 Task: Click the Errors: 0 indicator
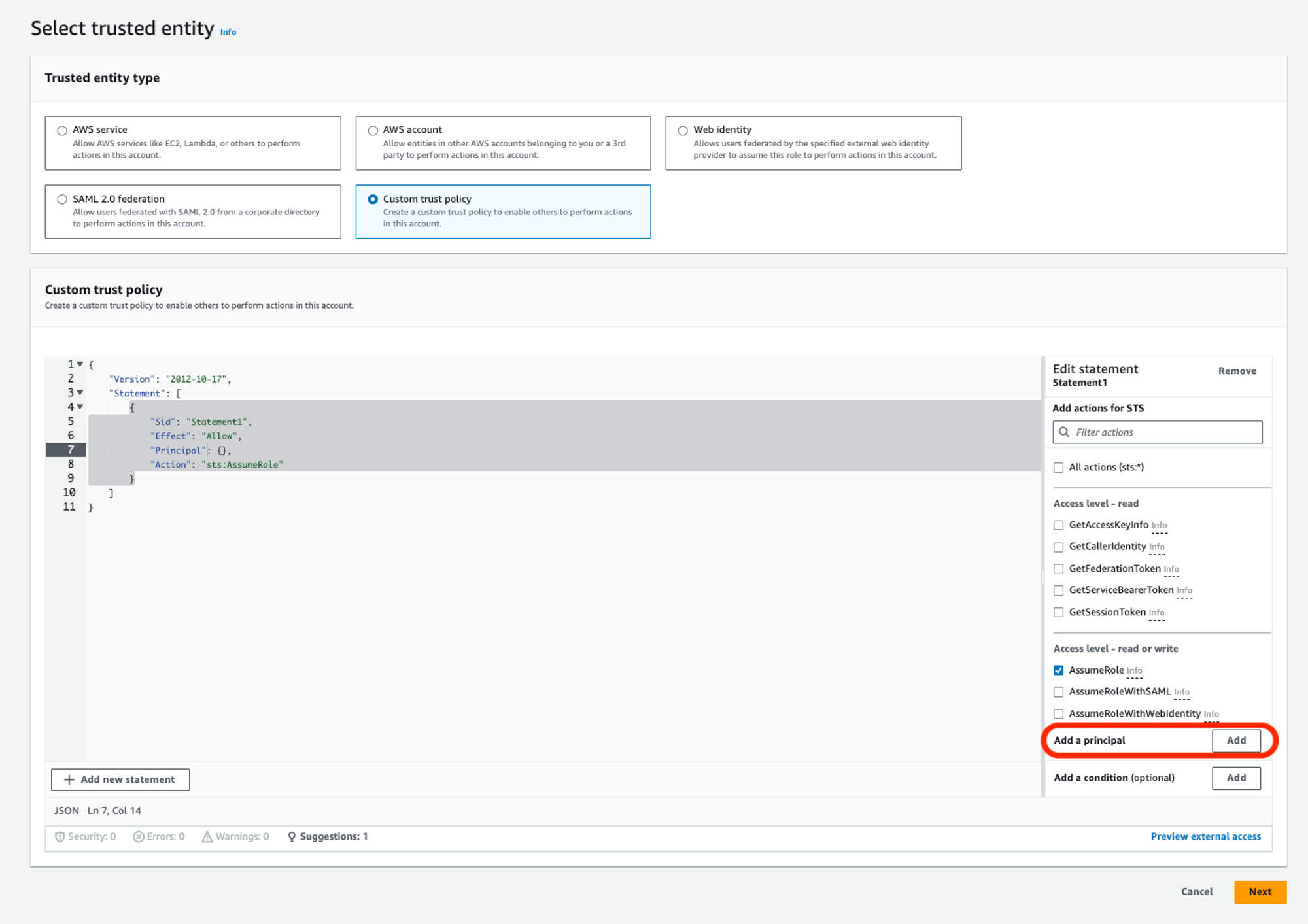pyautogui.click(x=159, y=836)
